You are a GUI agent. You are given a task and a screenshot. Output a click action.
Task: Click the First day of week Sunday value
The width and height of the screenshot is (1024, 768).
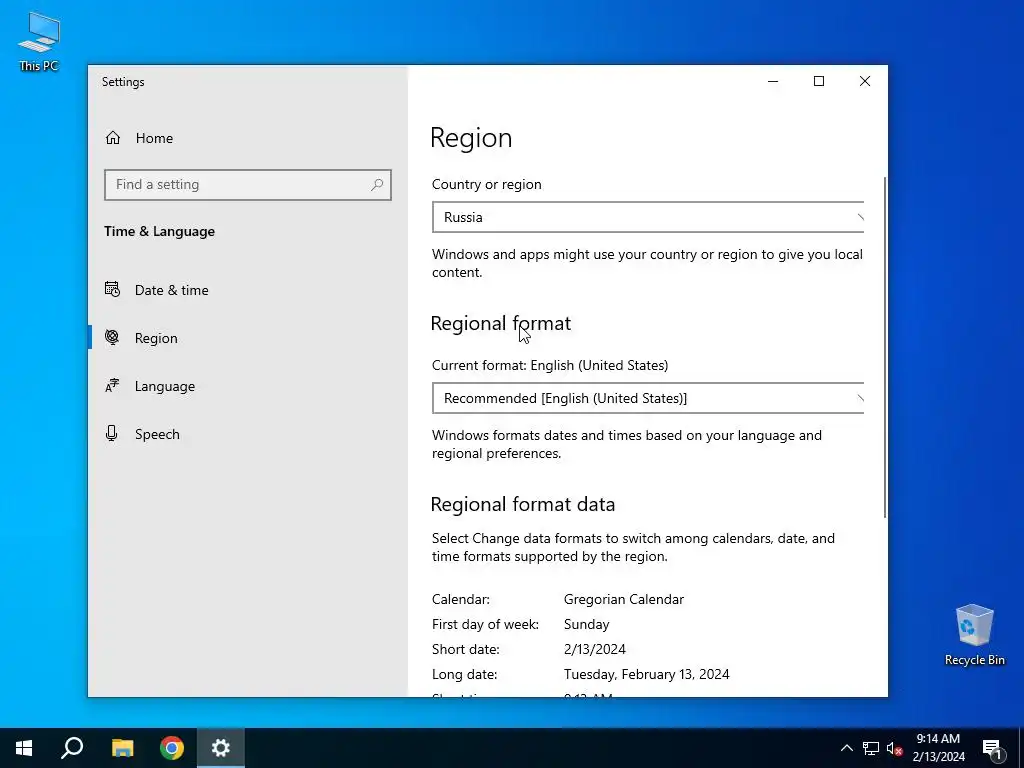point(586,624)
